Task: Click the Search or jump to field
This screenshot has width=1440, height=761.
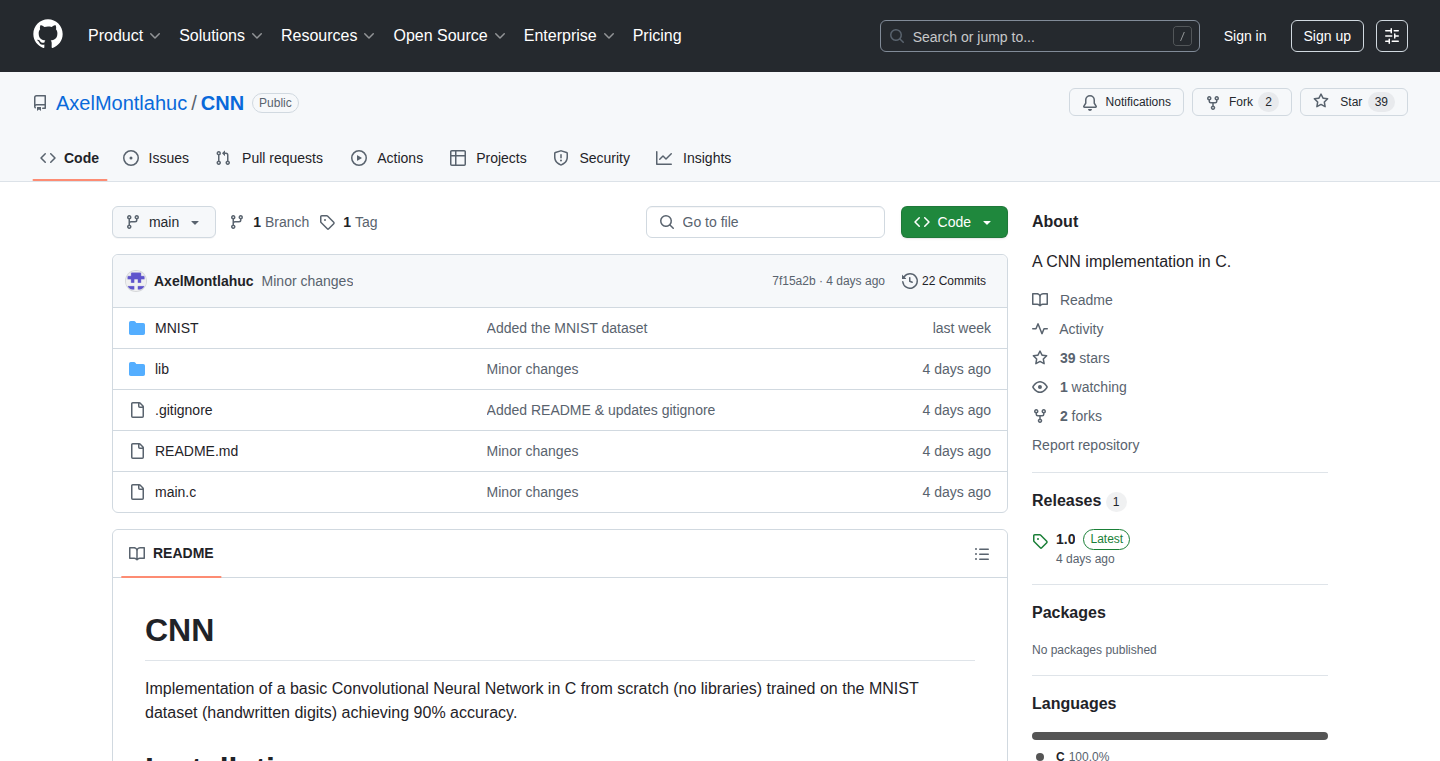Action: [1040, 36]
